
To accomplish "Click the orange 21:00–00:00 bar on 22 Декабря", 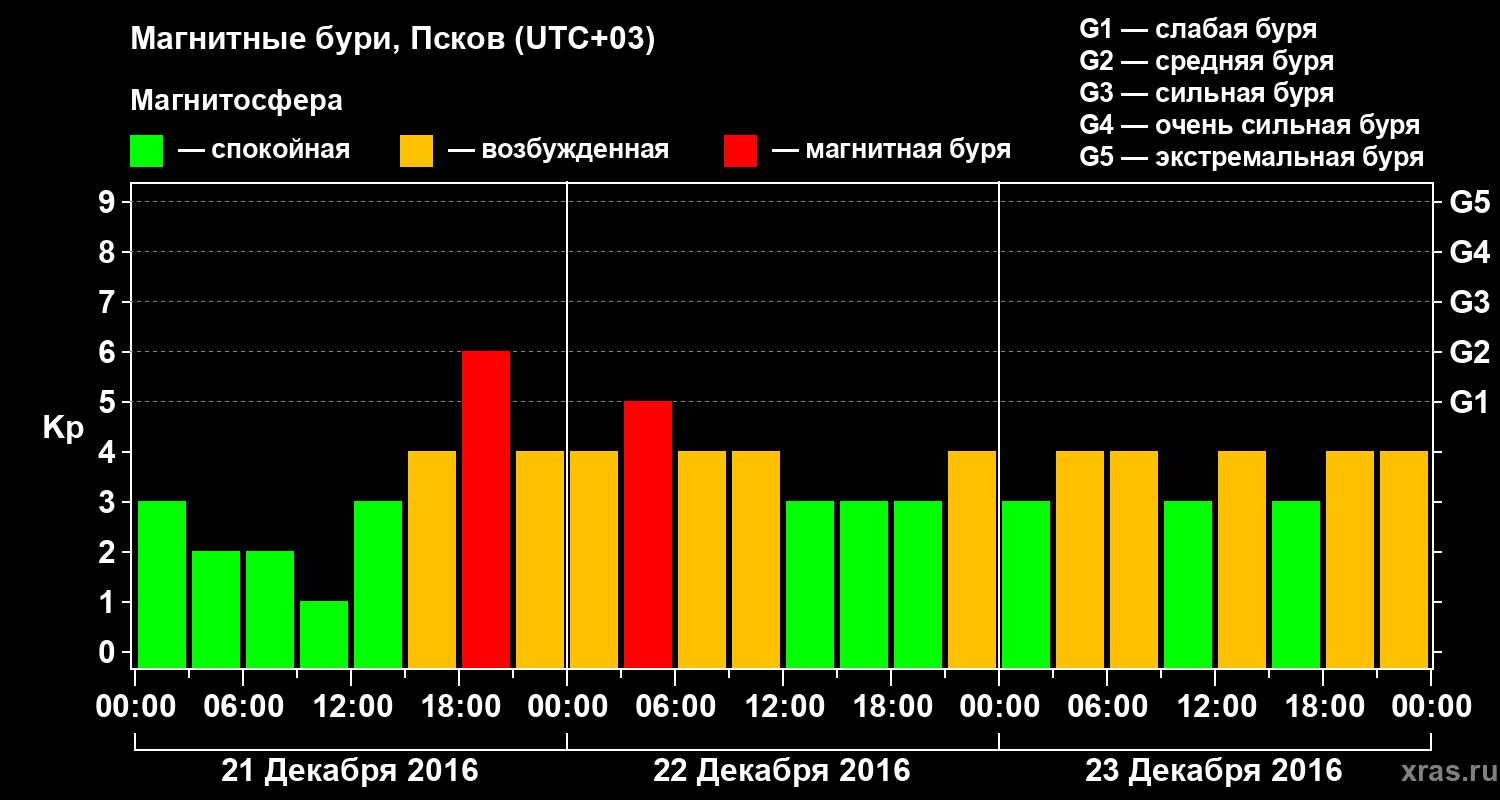I will point(972,560).
